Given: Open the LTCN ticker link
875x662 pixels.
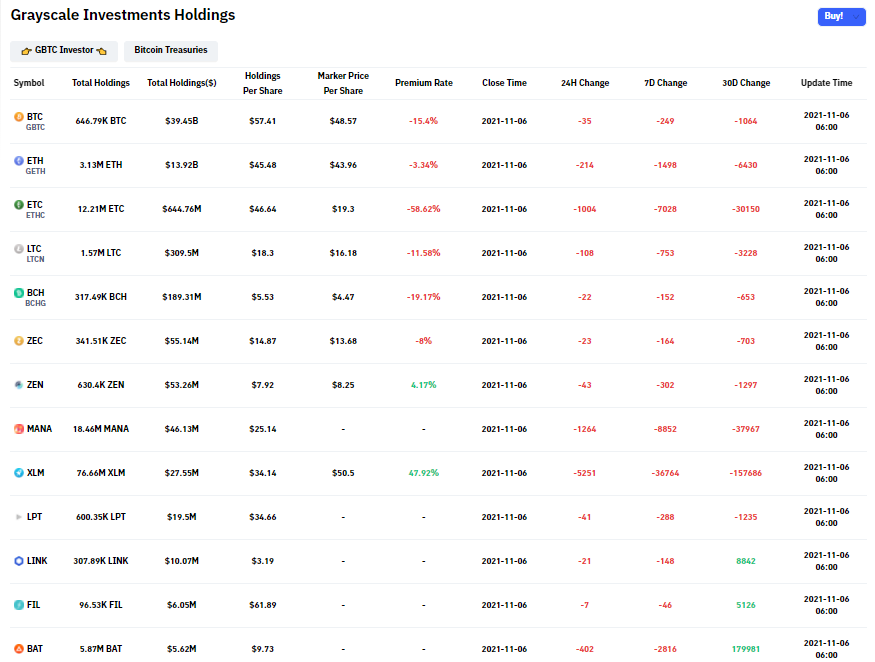Looking at the screenshot, I should pos(35,260).
